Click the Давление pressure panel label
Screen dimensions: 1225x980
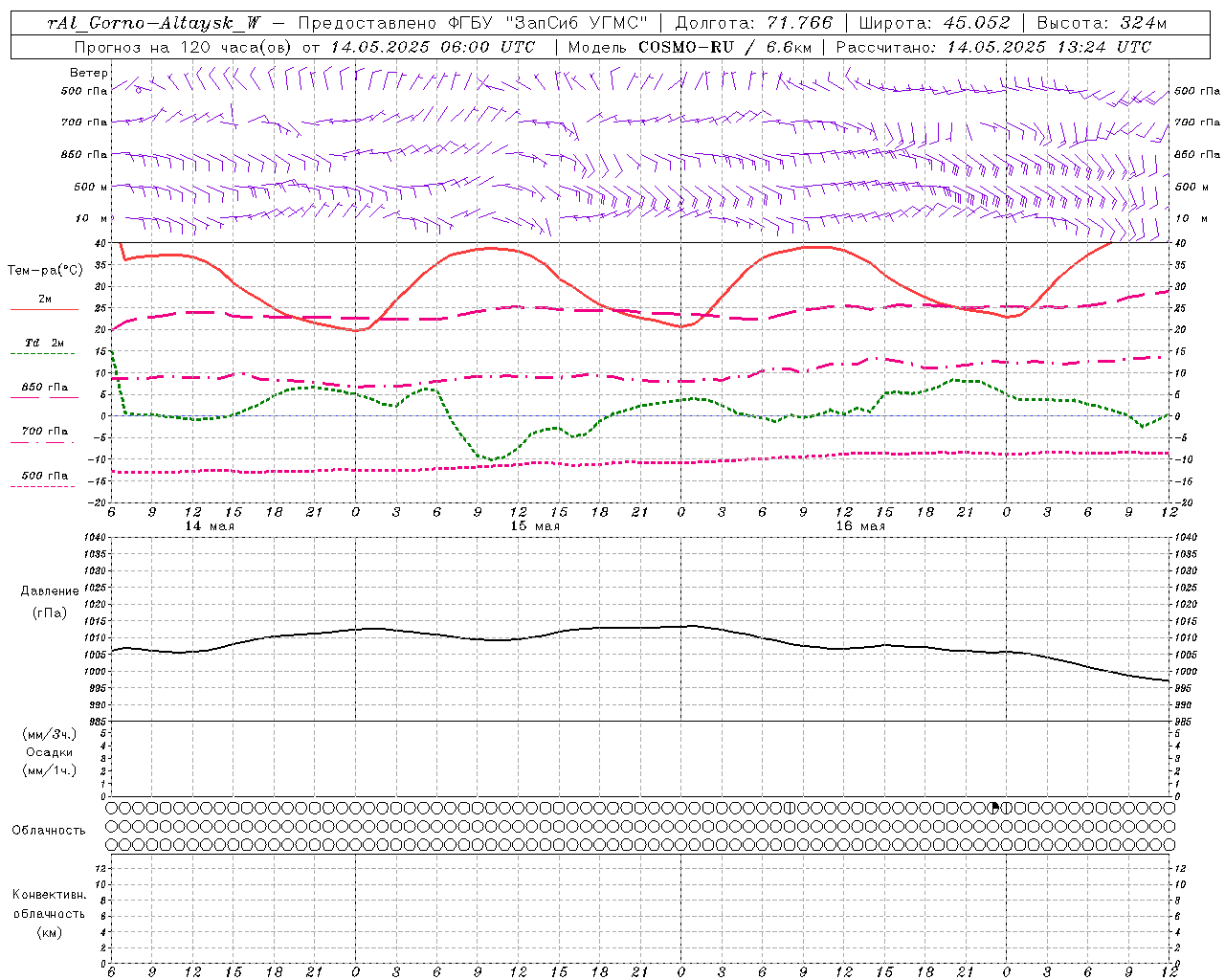(50, 591)
